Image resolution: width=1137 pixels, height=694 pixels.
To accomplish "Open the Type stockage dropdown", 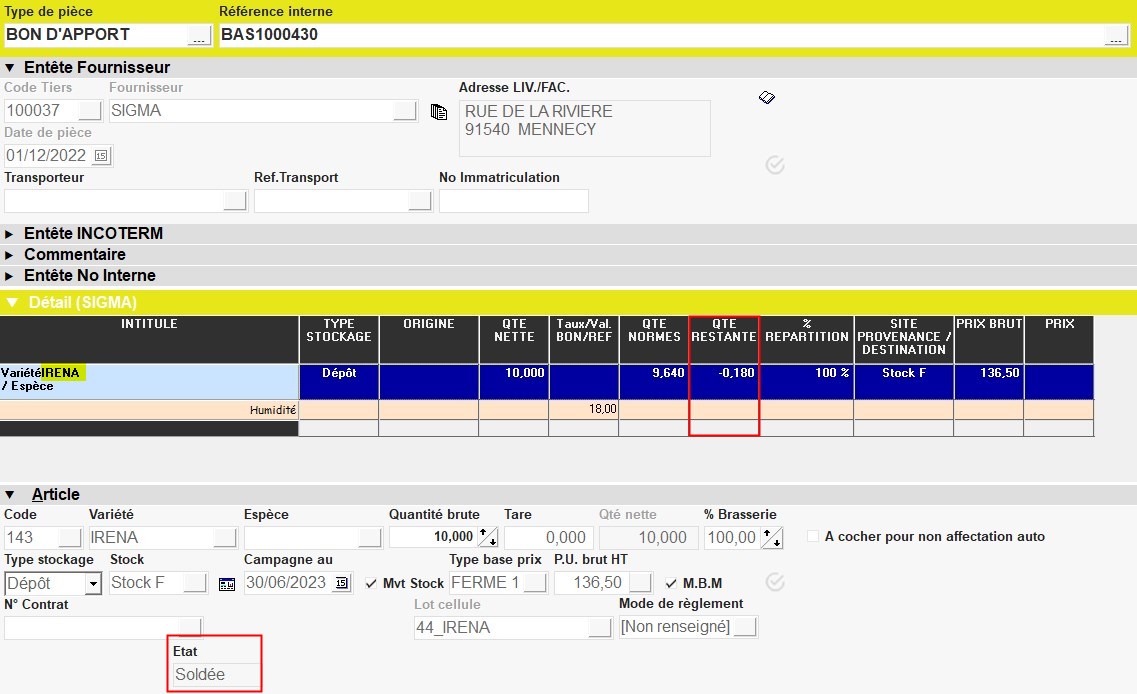I will pyautogui.click(x=93, y=583).
